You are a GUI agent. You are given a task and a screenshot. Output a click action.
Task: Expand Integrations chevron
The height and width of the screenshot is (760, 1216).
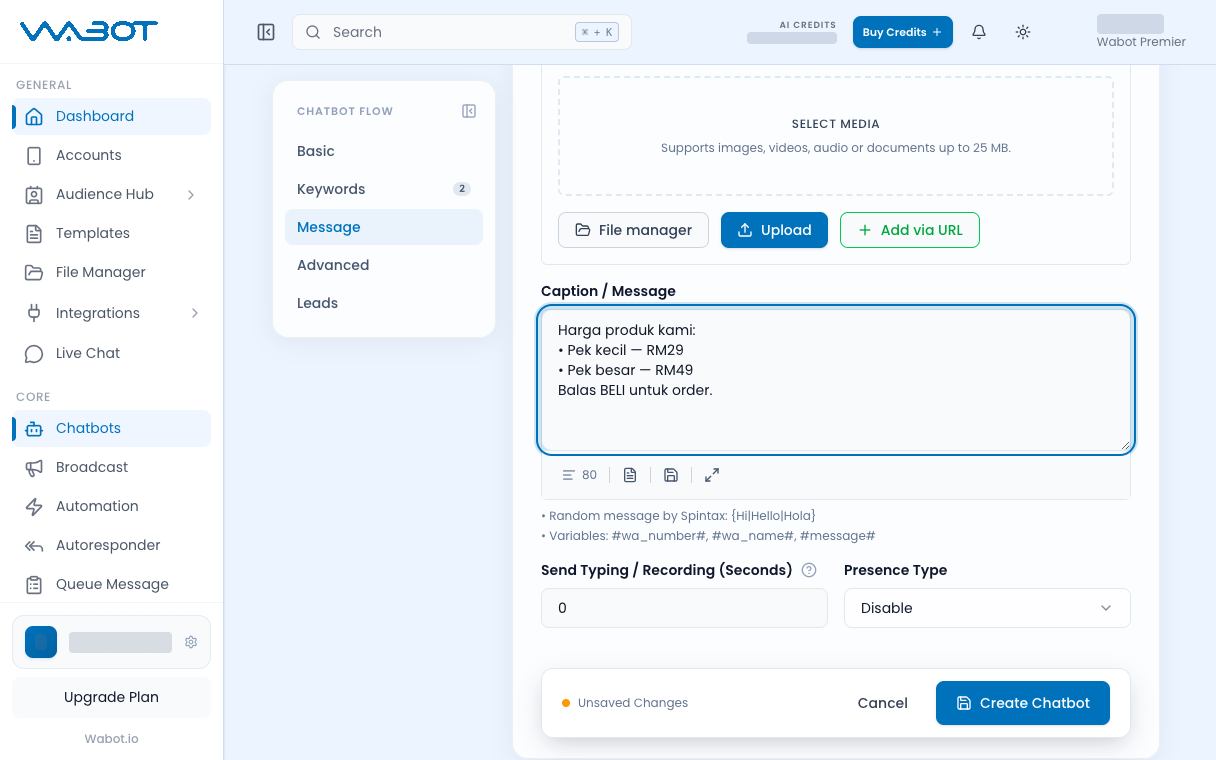pyautogui.click(x=194, y=313)
